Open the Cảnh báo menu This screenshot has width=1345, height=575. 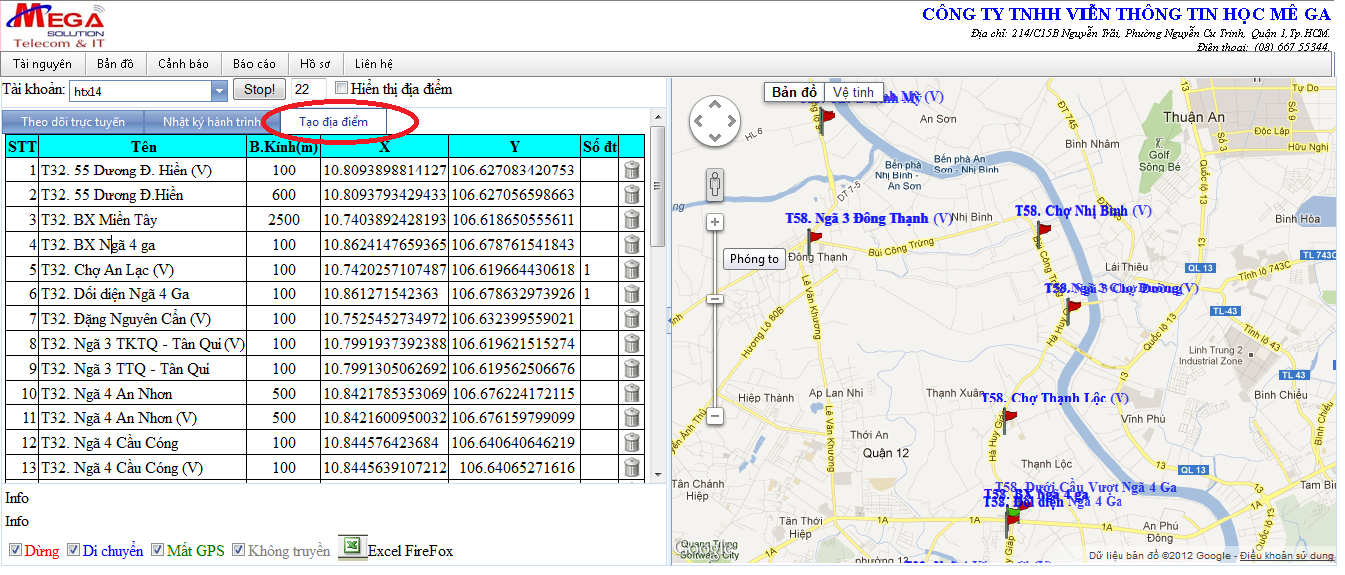184,64
